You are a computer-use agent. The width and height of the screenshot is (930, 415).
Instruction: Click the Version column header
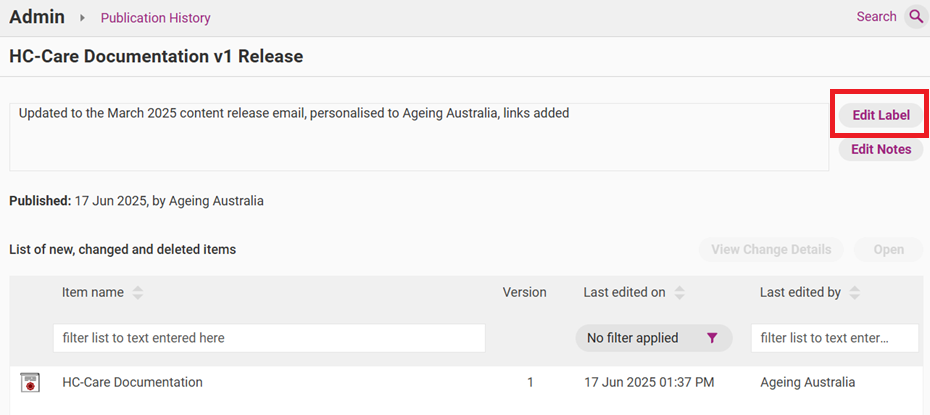(x=524, y=293)
